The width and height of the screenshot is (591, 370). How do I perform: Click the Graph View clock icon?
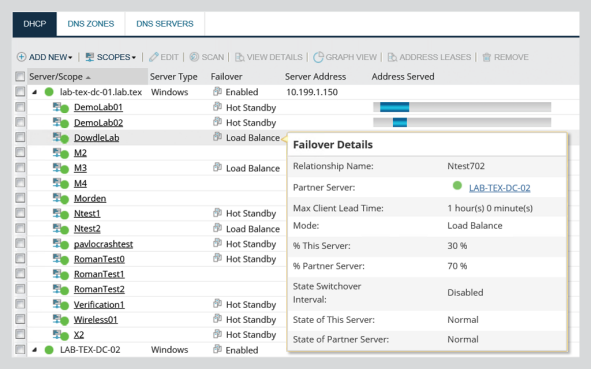coord(318,57)
